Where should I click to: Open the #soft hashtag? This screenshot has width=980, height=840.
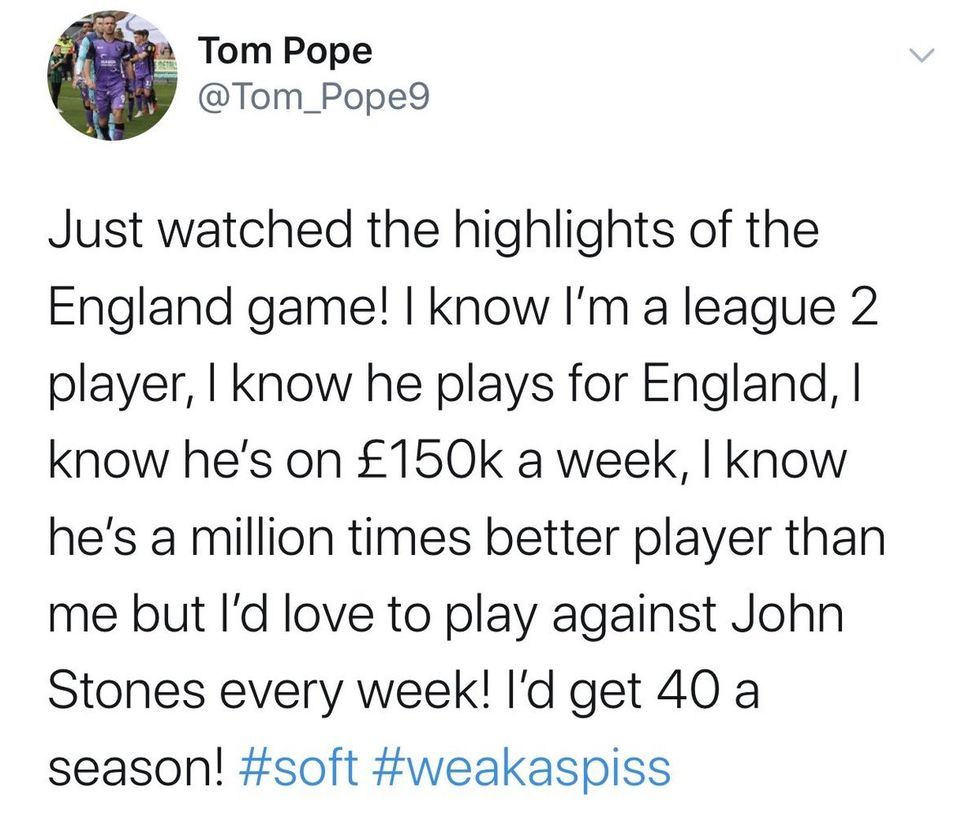[301, 767]
